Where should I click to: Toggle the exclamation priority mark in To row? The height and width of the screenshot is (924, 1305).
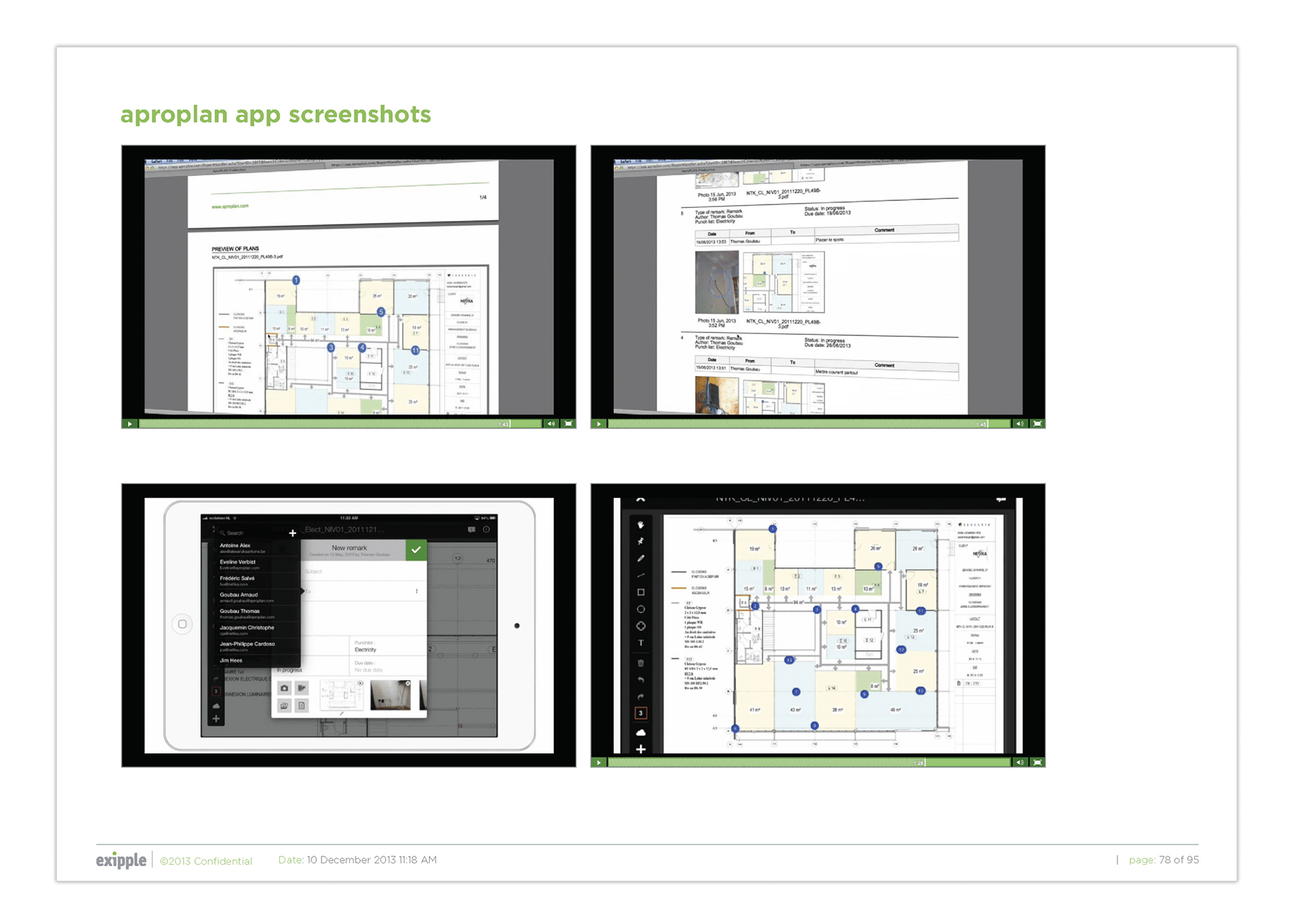coord(417,592)
